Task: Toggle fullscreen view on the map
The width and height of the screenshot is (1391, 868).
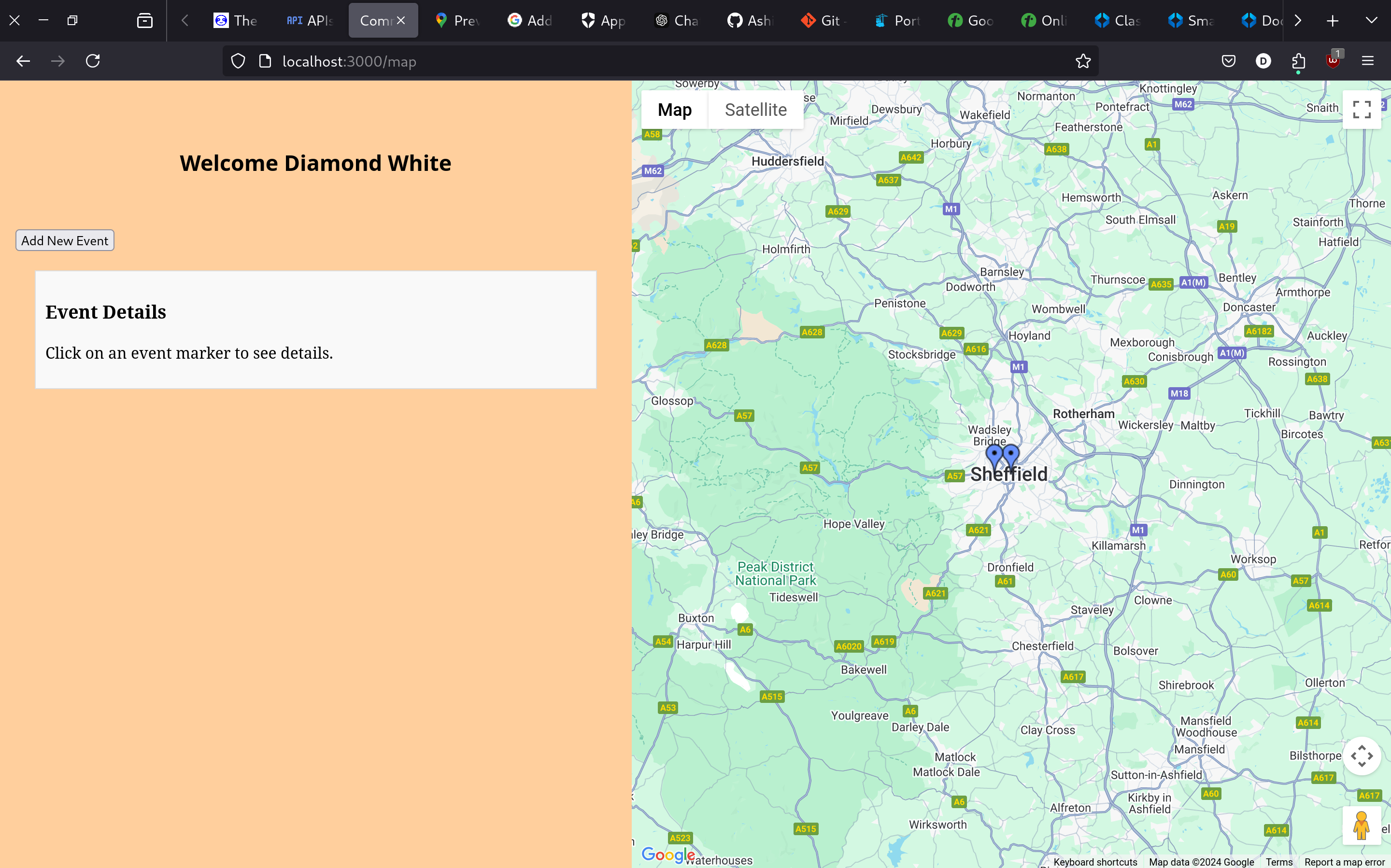Action: click(x=1361, y=109)
